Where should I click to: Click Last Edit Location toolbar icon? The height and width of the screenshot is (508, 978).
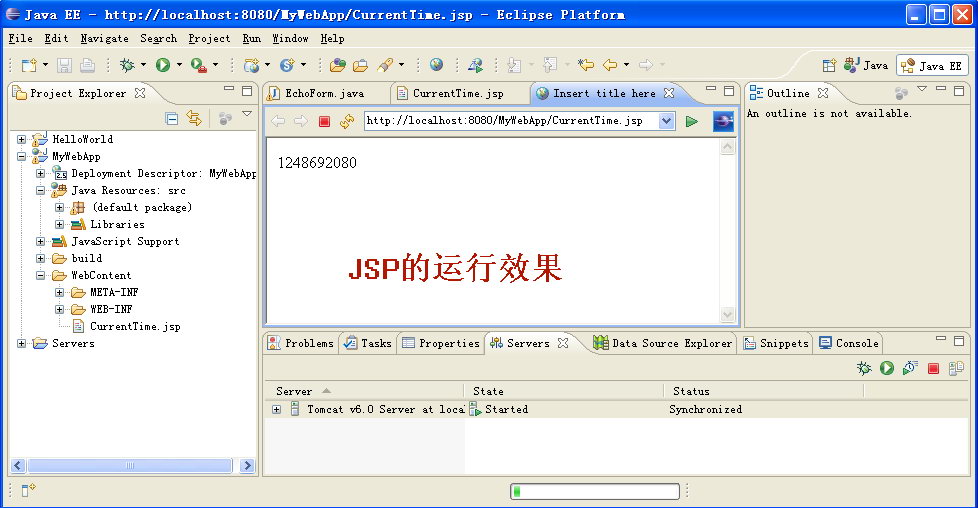(x=586, y=65)
